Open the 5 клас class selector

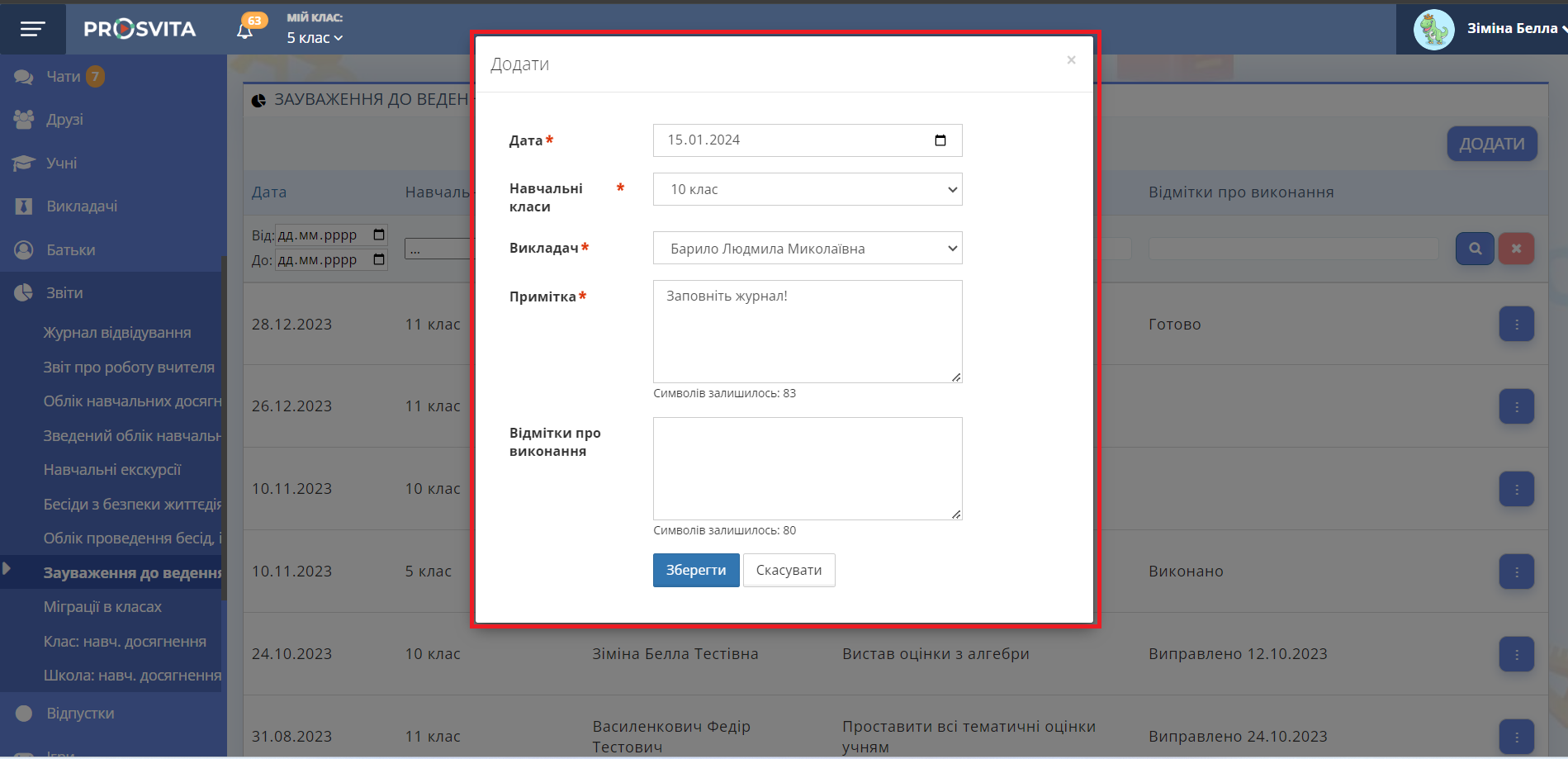click(315, 38)
